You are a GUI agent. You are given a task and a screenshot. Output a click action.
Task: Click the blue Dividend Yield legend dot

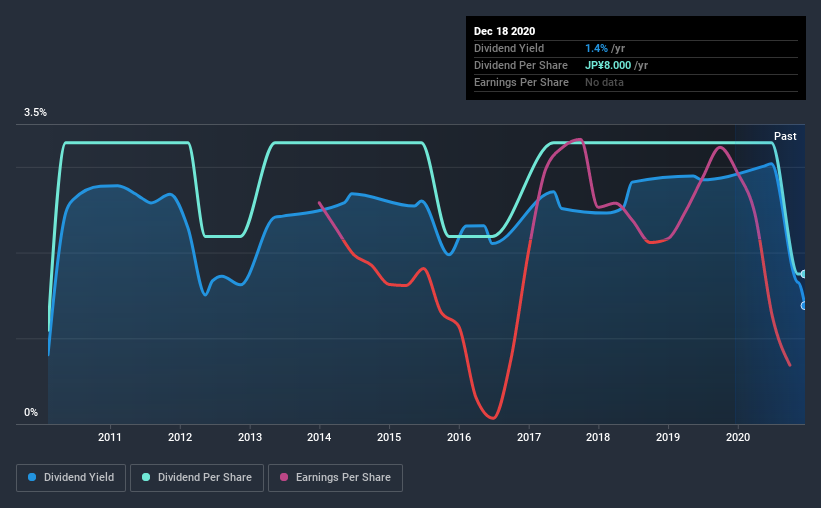(x=32, y=477)
